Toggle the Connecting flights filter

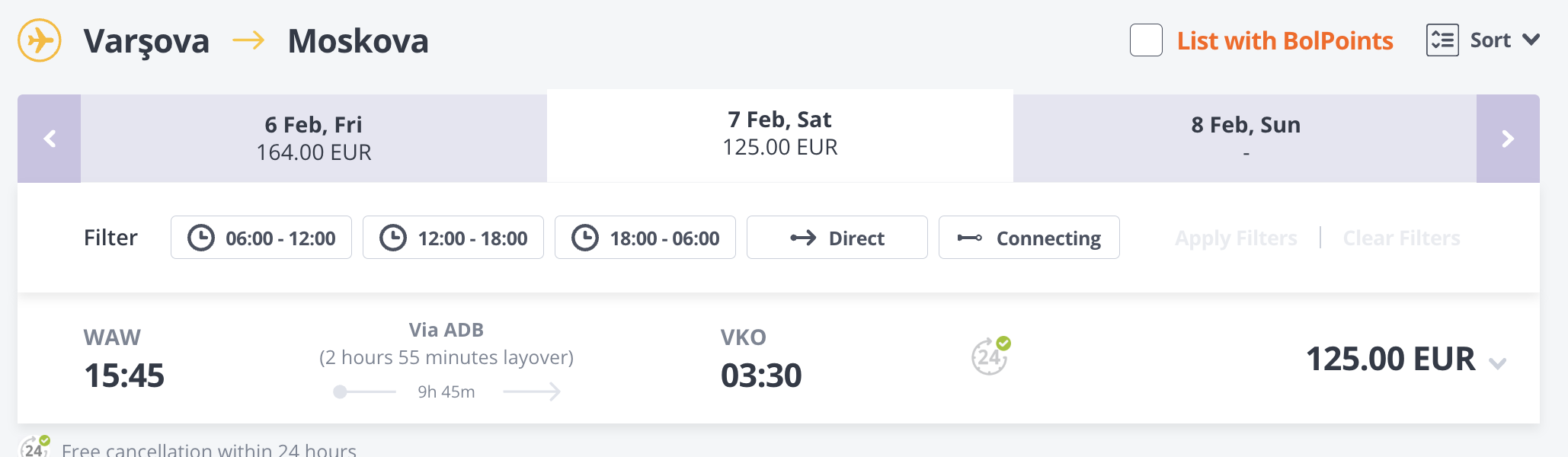click(1029, 238)
